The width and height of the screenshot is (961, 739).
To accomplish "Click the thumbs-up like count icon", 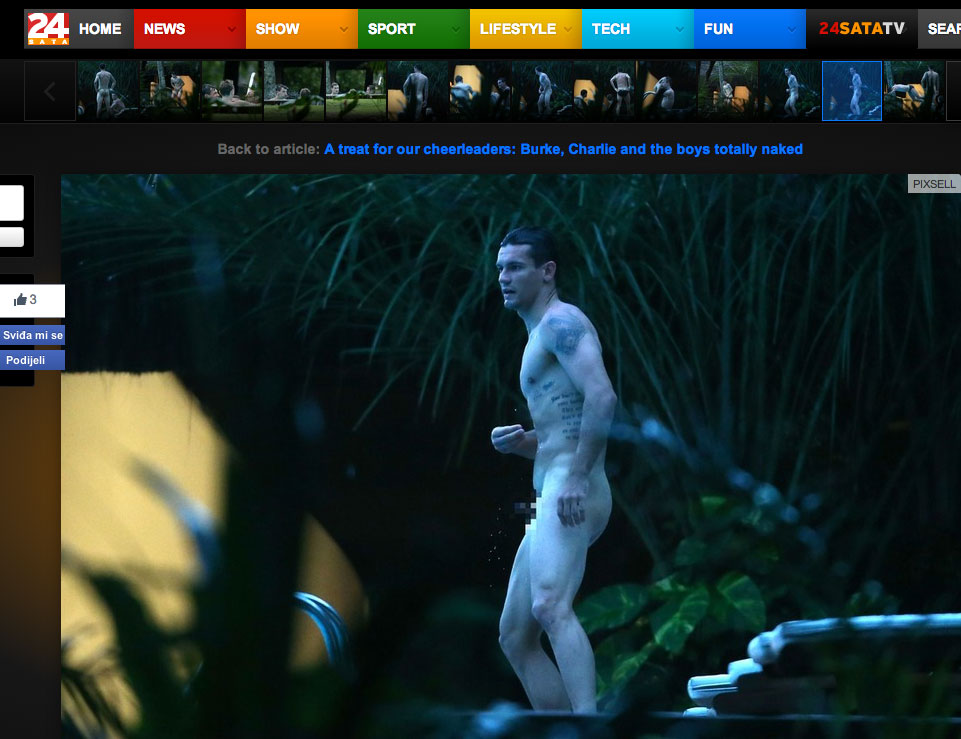I will click(20, 300).
